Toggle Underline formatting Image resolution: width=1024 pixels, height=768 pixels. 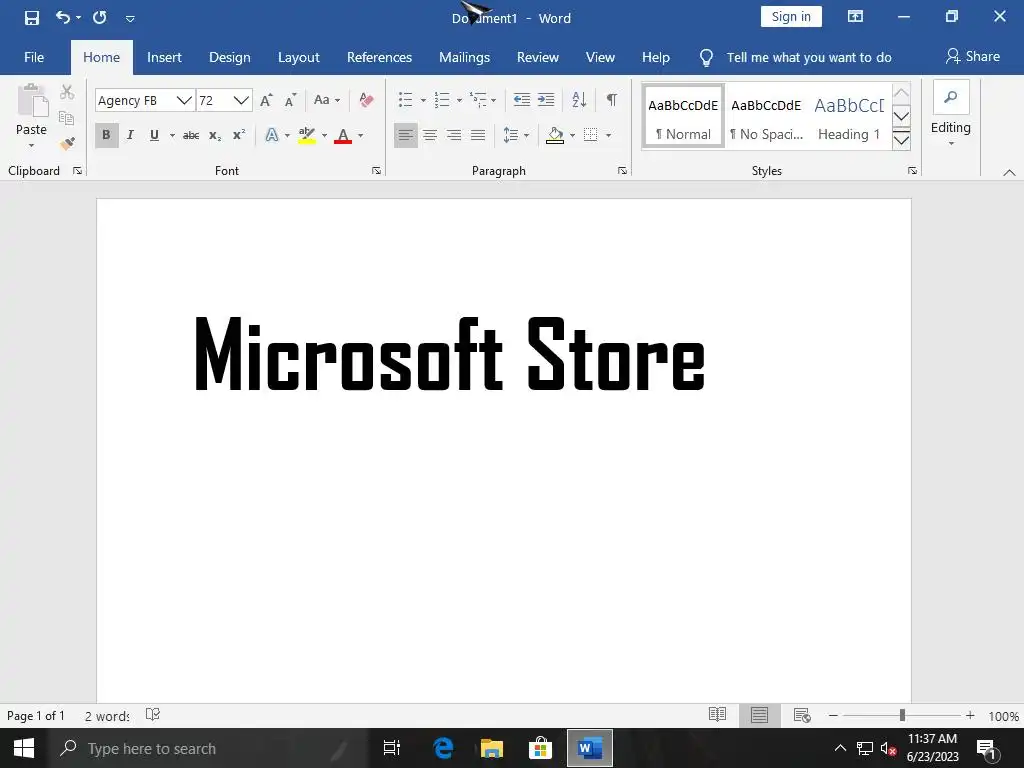(x=154, y=135)
